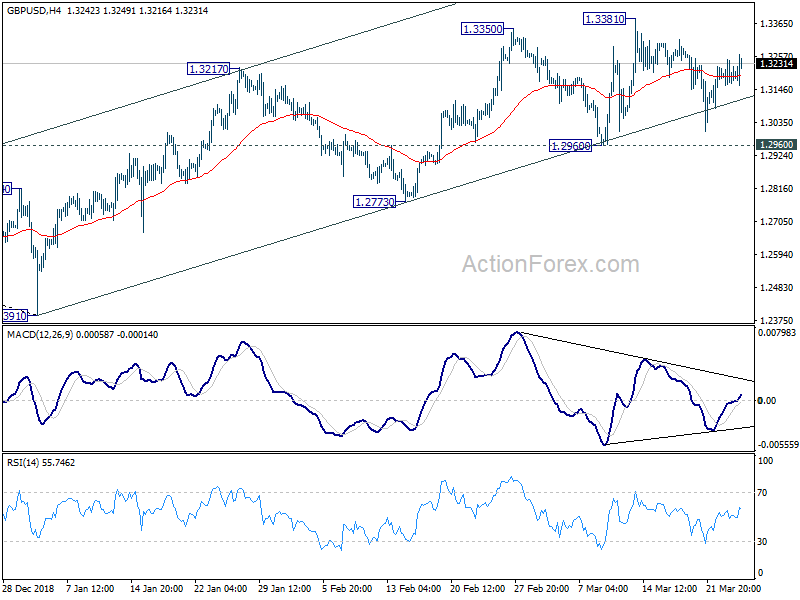Click the 1.33500 price label
Screen dimensions: 800x600
click(482, 29)
